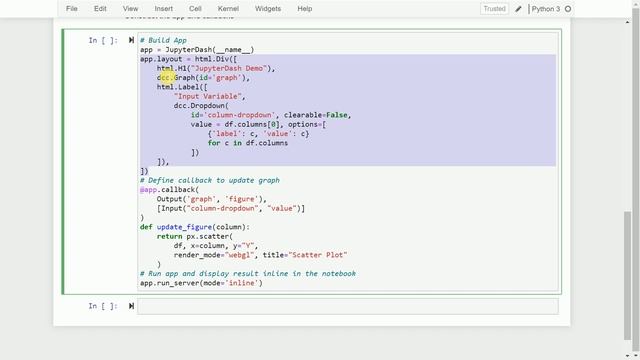The image size is (640, 360).
Task: Run the Build App code cell
Action: click(131, 40)
